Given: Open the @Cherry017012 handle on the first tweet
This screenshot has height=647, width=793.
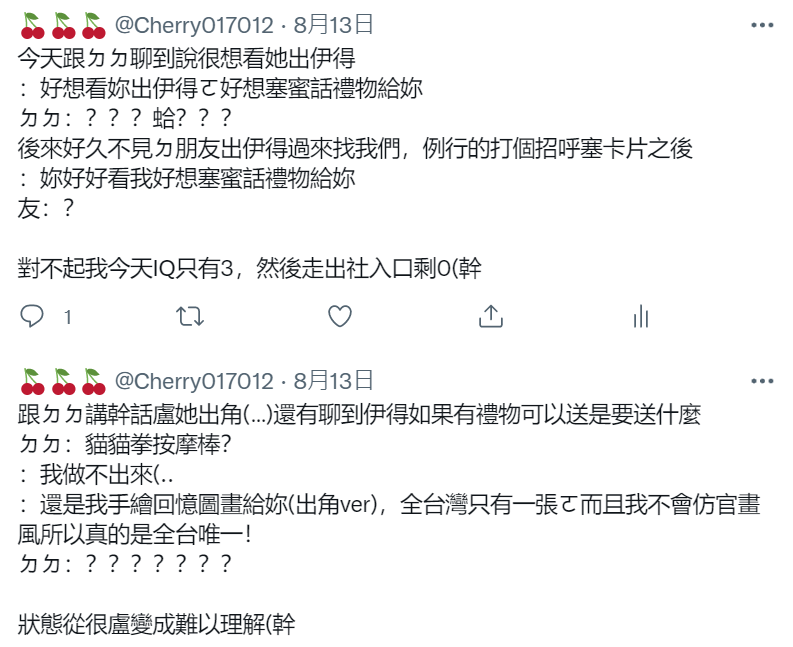Looking at the screenshot, I should 194,25.
